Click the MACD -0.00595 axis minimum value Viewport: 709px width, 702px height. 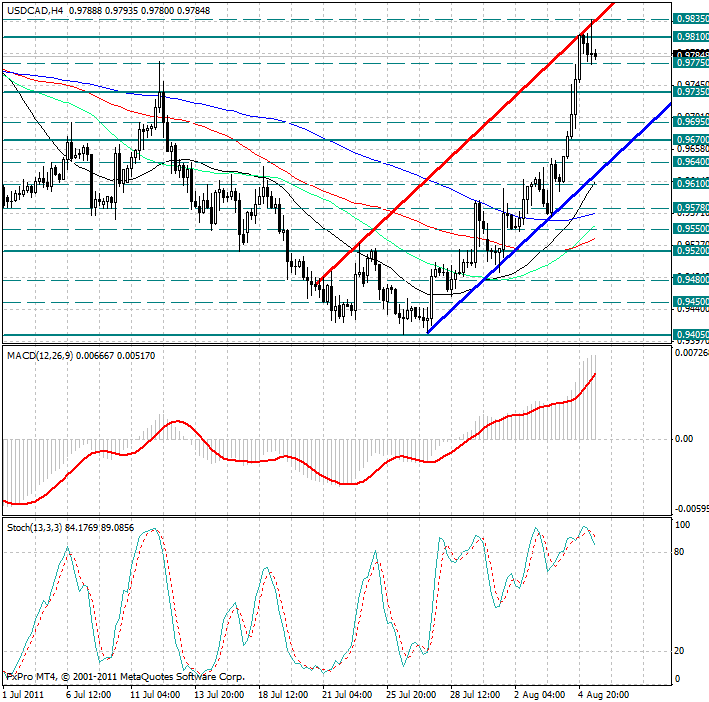pyautogui.click(x=691, y=509)
